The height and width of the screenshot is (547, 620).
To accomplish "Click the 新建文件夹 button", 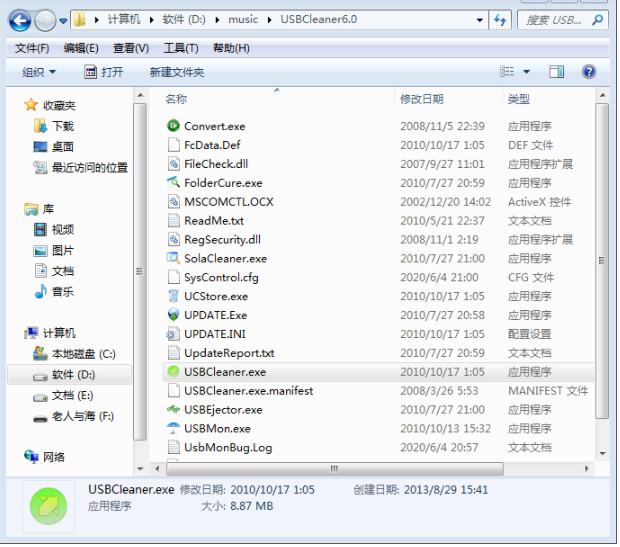I will [x=176, y=72].
